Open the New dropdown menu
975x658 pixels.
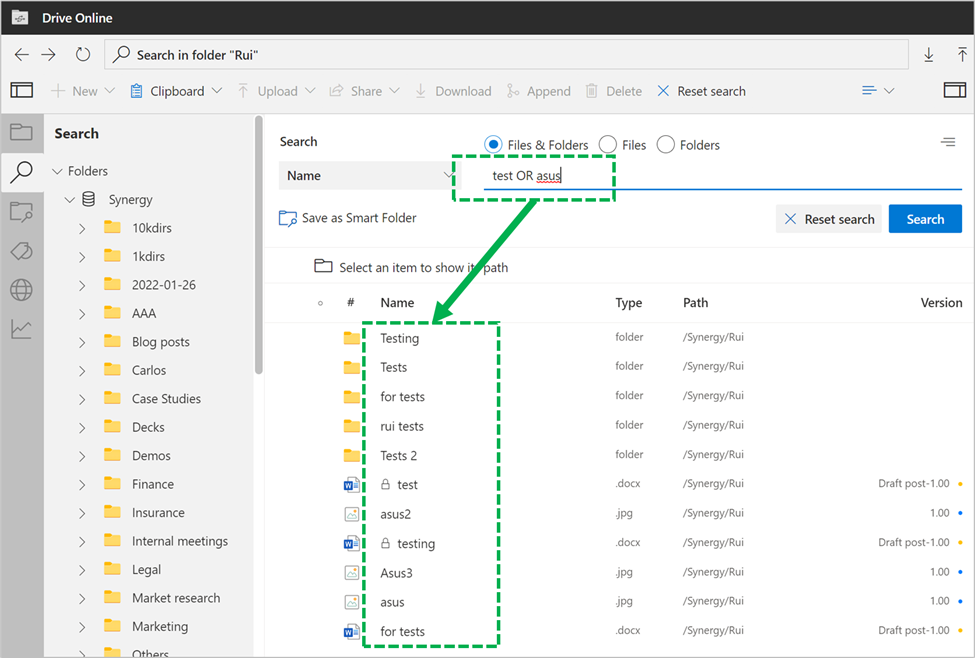[x=83, y=91]
